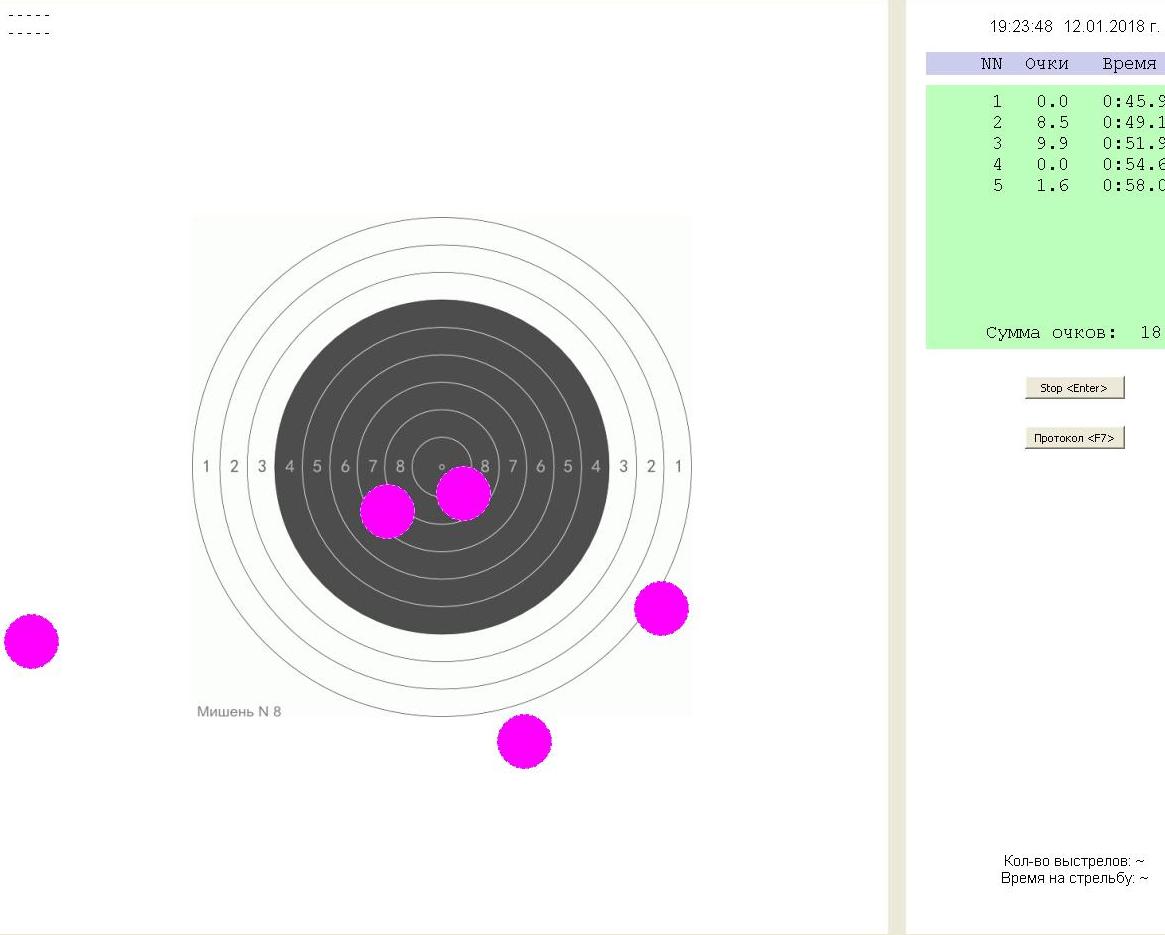
Task: Click the Очки column header
Action: click(1046, 64)
